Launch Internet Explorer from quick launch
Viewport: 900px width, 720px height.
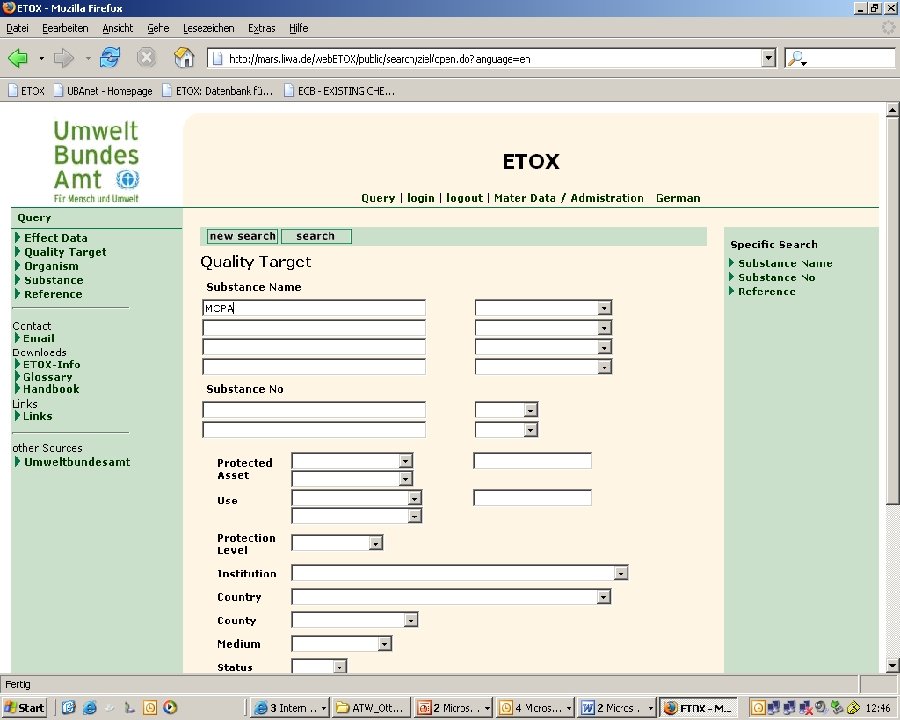pos(90,707)
